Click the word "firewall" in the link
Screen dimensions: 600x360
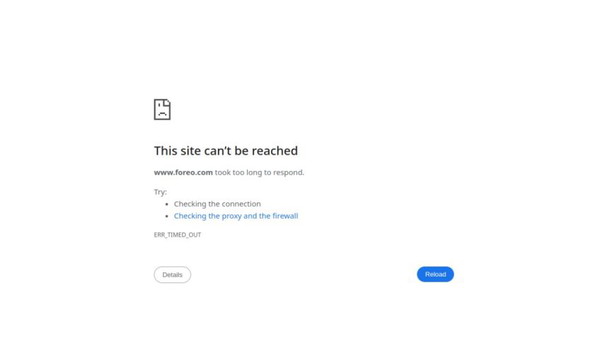pyautogui.click(x=285, y=216)
